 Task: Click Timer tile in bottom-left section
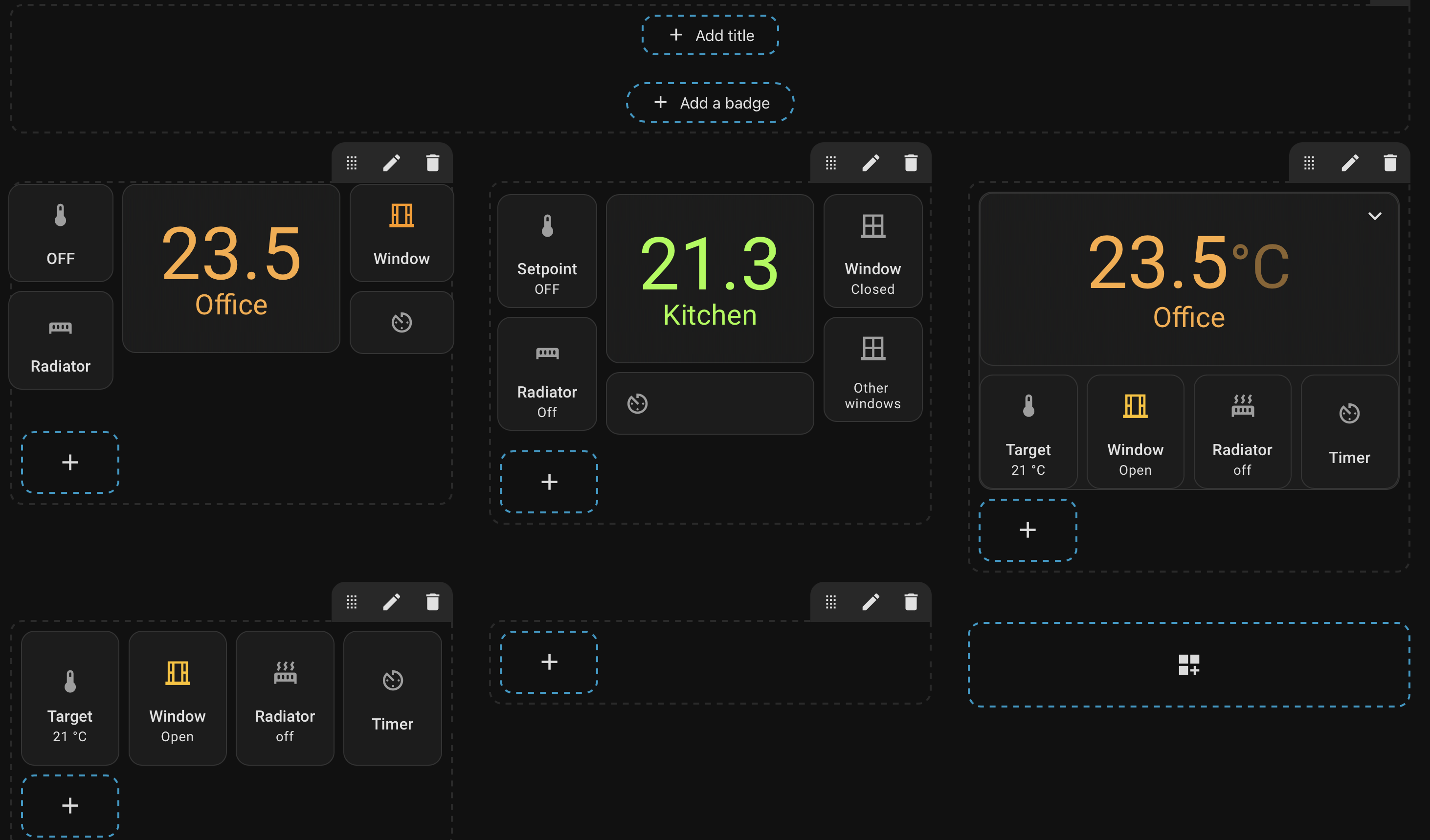pyautogui.click(x=392, y=698)
